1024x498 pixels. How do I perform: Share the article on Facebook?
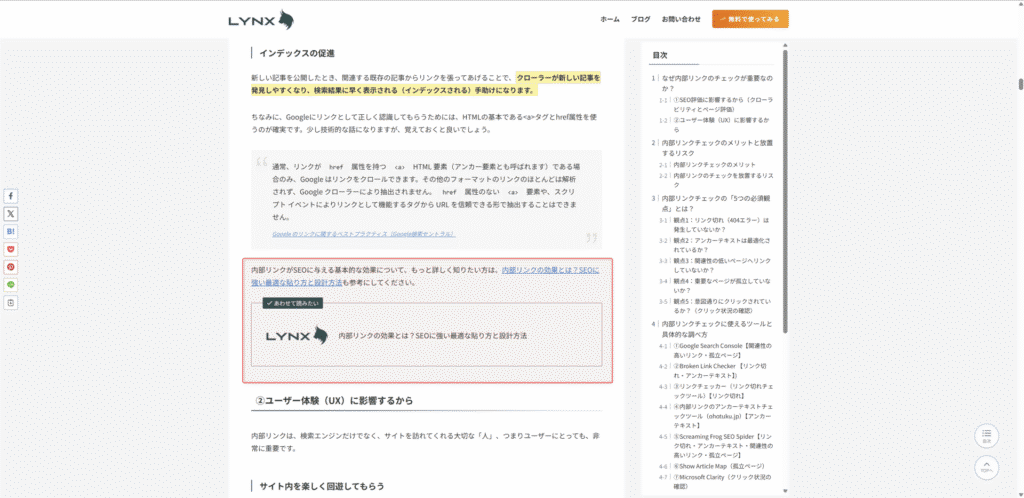[11, 196]
